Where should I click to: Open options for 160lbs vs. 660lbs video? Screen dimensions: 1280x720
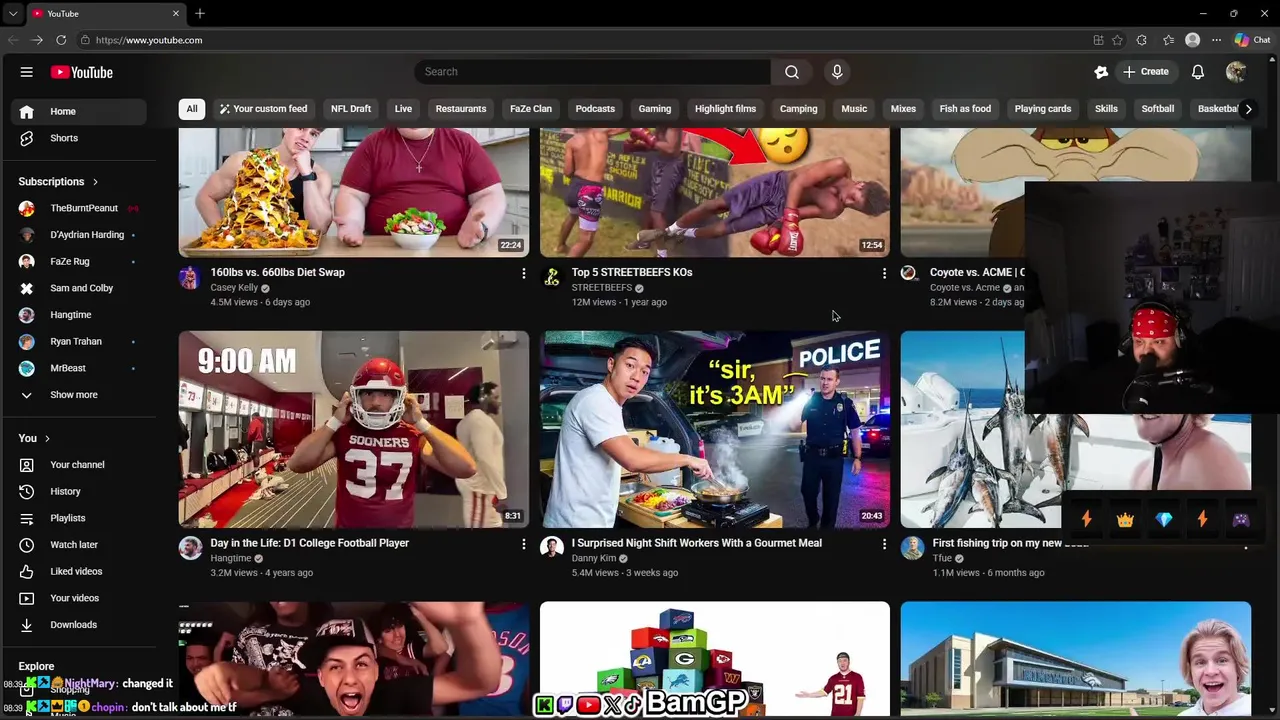pos(523,273)
